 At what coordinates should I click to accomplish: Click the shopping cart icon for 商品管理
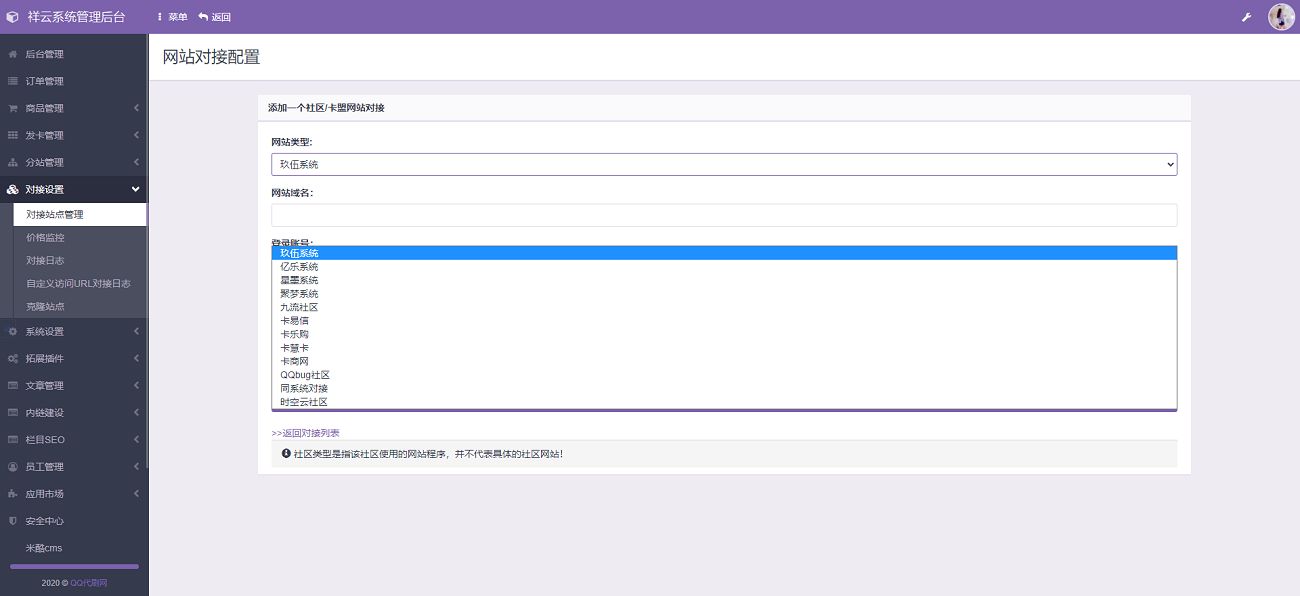[x=13, y=108]
